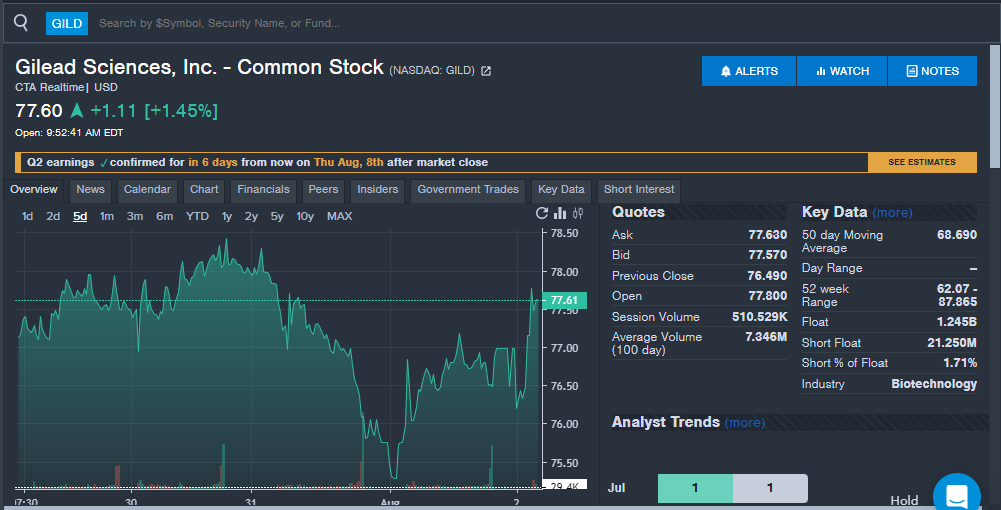The image size is (1001, 510).
Task: Click the 77.61 current price marker
Action: pyautogui.click(x=564, y=301)
